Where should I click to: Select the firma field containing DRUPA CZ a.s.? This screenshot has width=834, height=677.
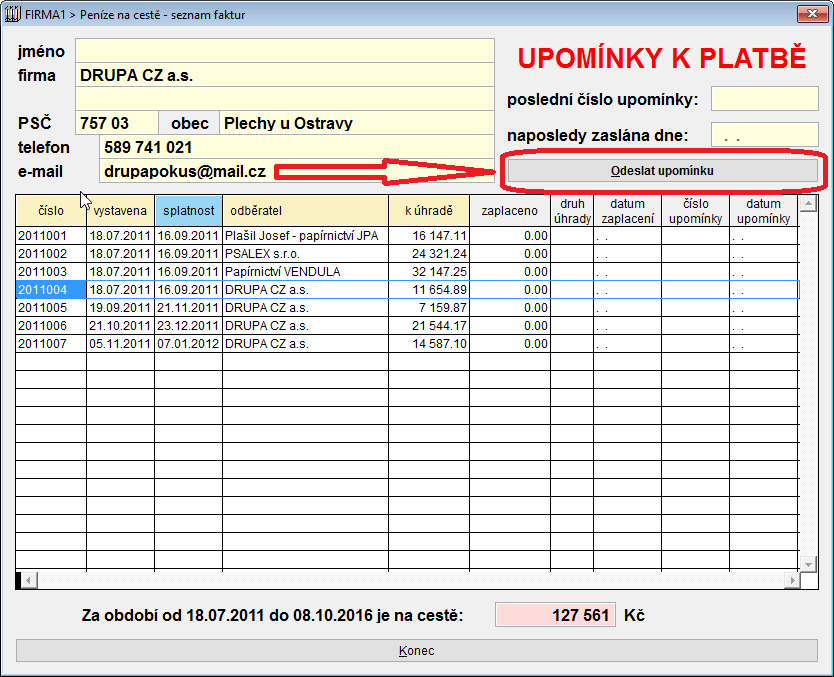pyautogui.click(x=285, y=75)
